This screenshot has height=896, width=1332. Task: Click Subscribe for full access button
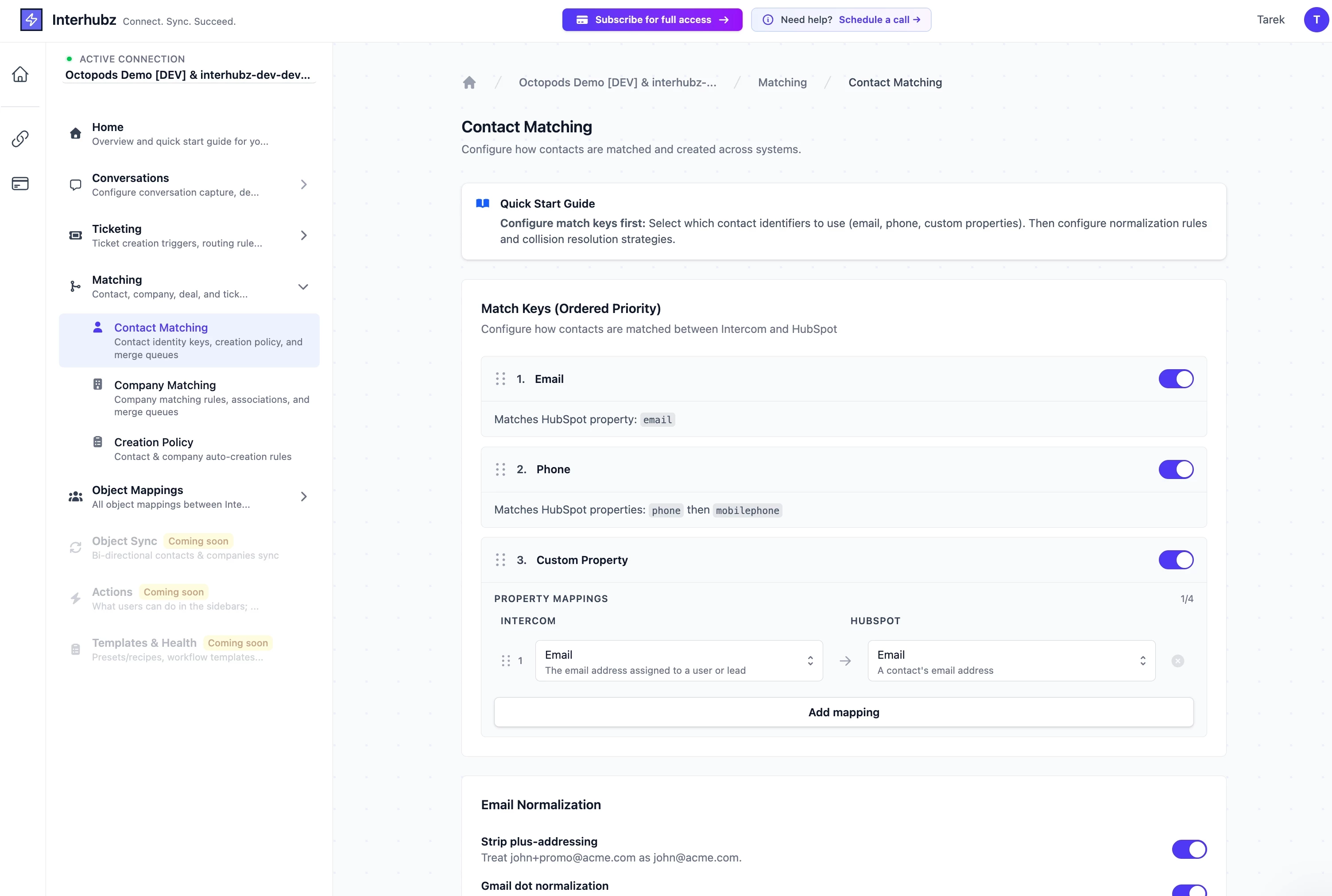[x=652, y=19]
